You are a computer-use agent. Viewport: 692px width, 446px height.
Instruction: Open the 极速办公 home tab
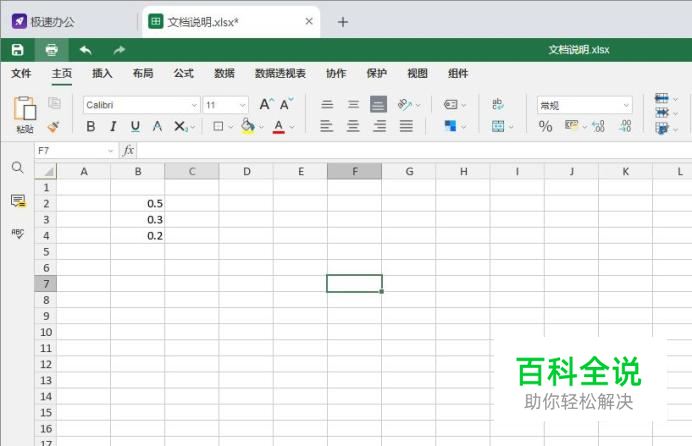(x=43, y=22)
